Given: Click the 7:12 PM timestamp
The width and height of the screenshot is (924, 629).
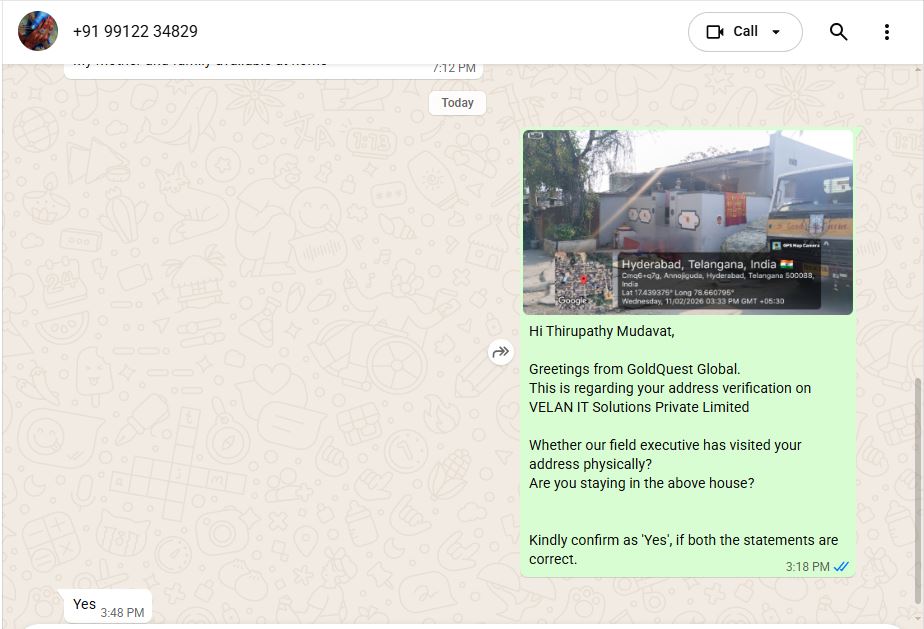Looking at the screenshot, I should tap(454, 68).
